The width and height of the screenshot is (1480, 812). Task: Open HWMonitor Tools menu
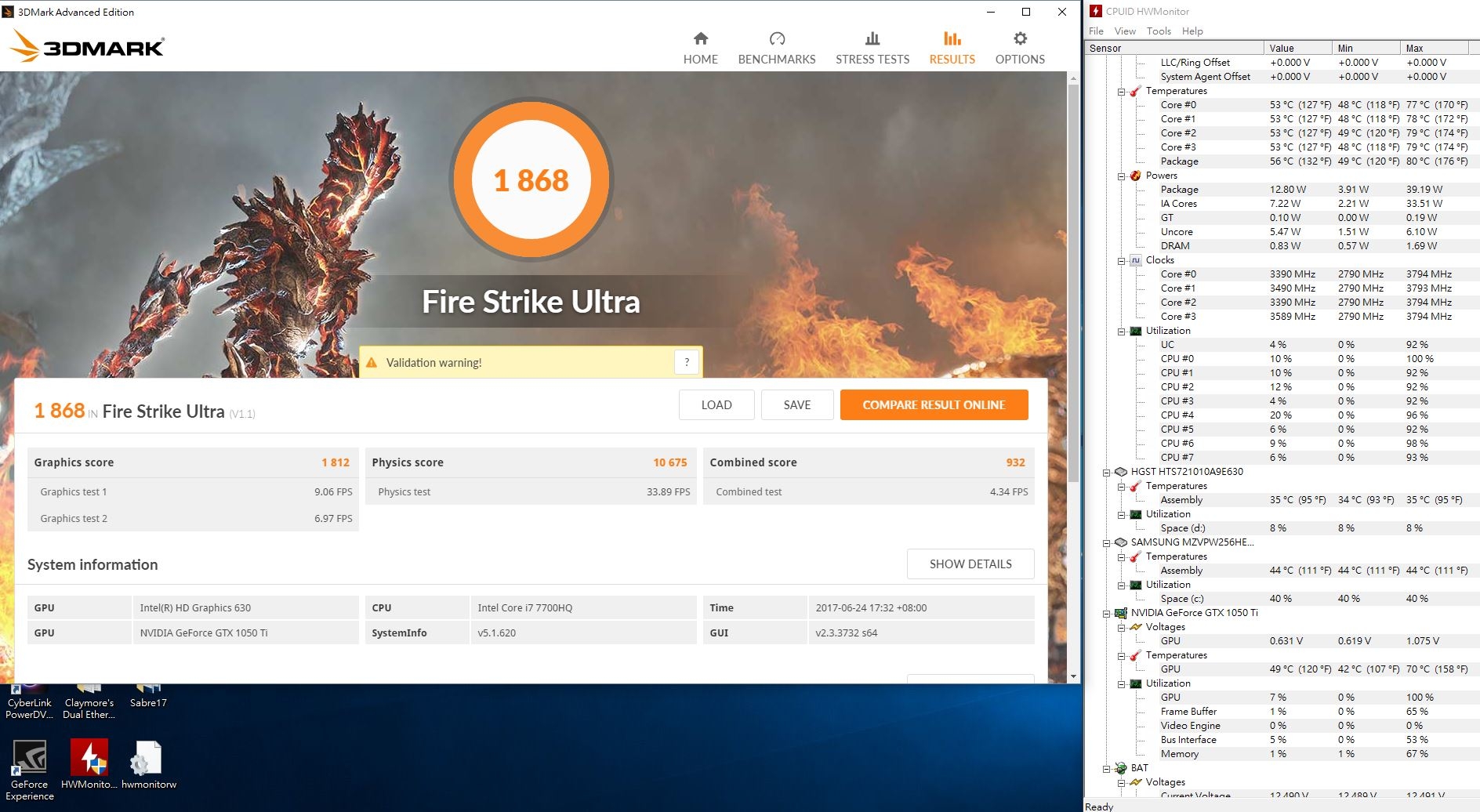(x=1159, y=31)
